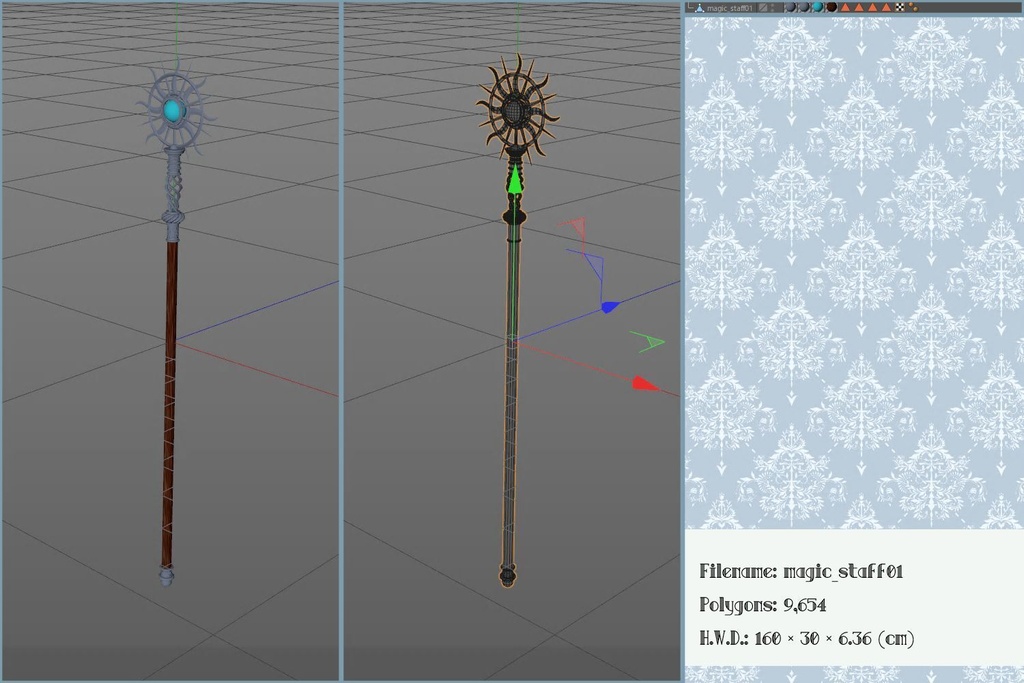Click the red X-axis arrow handle
Image resolution: width=1024 pixels, height=683 pixels.
tap(645, 383)
